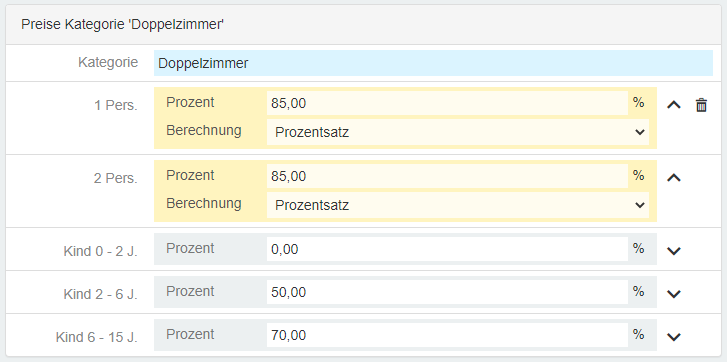727x362 pixels.
Task: Click Prozent label in Kind 0 - 2 J. row
Action: pyautogui.click(x=190, y=248)
